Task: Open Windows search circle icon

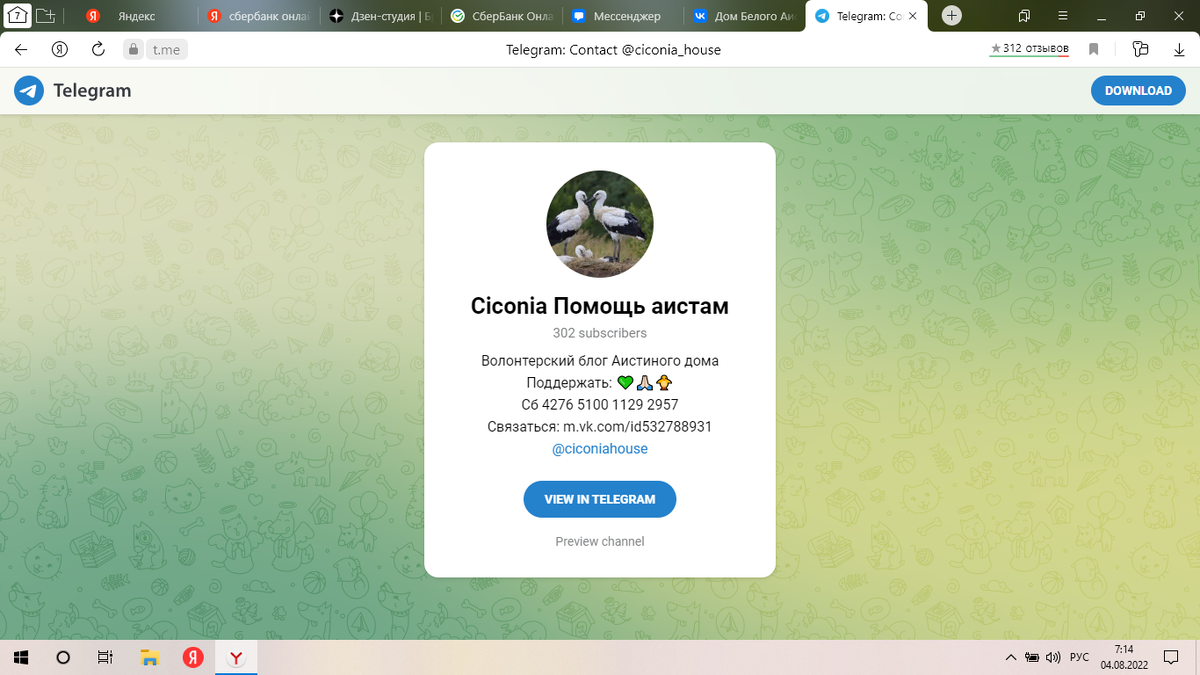Action: (x=63, y=657)
